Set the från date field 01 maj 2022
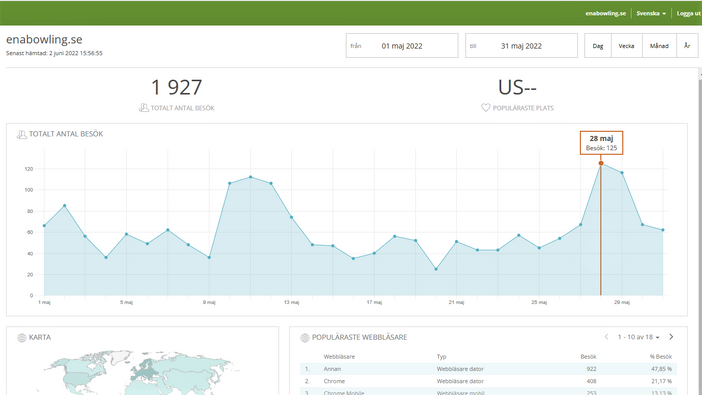The image size is (702, 395). pos(402,46)
